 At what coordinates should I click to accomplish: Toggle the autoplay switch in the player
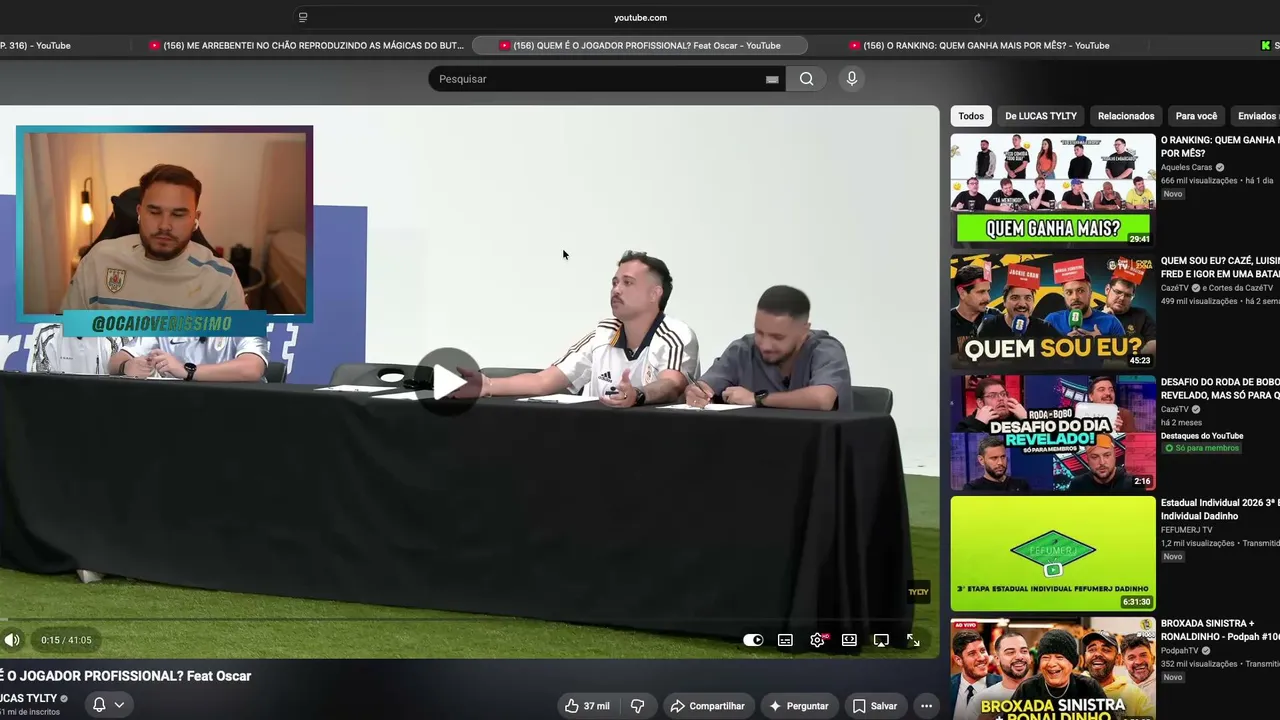click(x=753, y=640)
